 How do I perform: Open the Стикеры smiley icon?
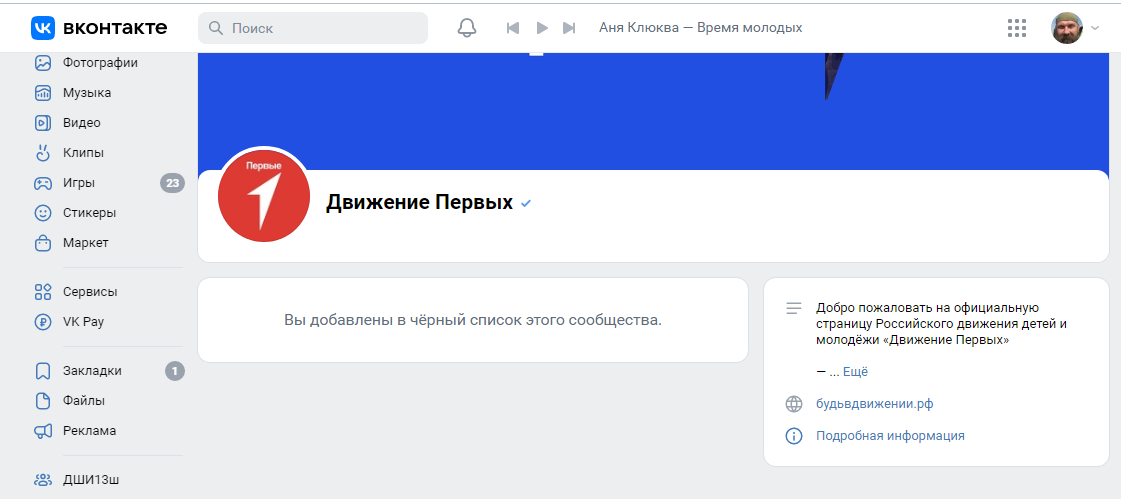point(43,213)
